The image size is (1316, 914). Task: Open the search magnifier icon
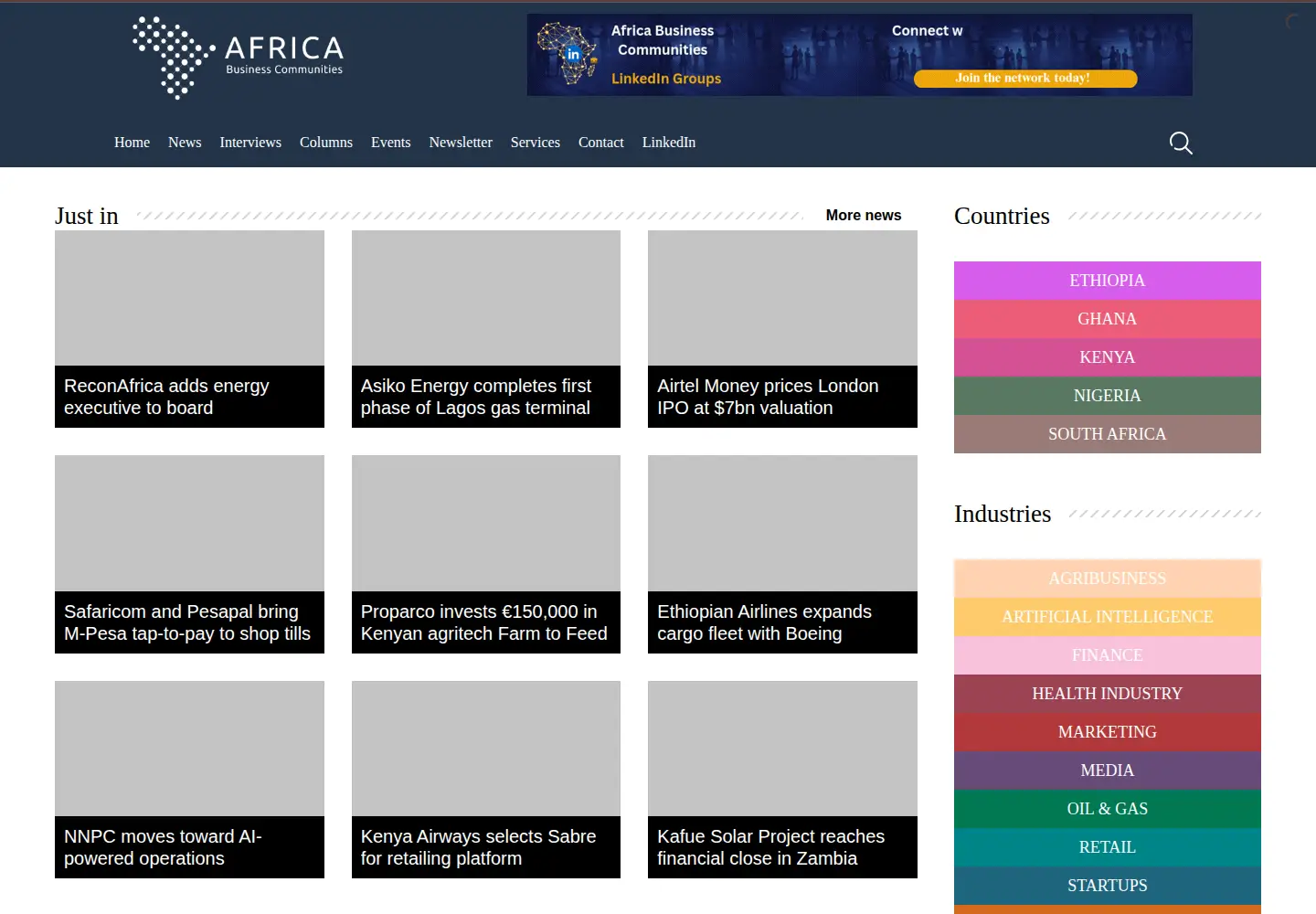(1181, 143)
